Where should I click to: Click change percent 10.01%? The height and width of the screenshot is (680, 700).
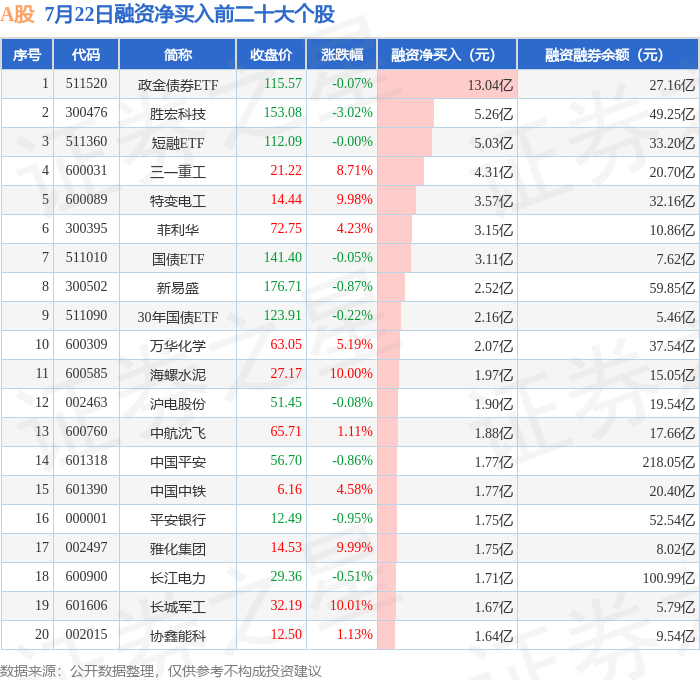click(x=351, y=606)
